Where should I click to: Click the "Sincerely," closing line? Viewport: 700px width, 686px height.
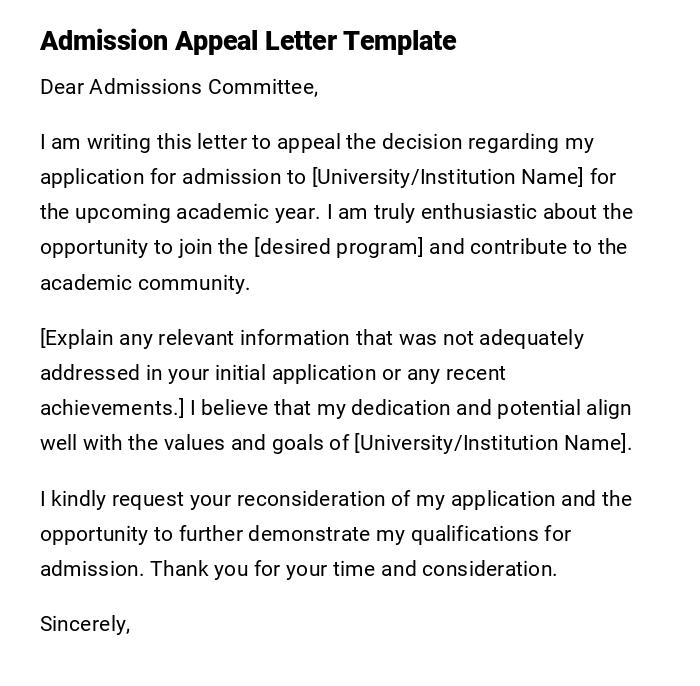(x=85, y=624)
